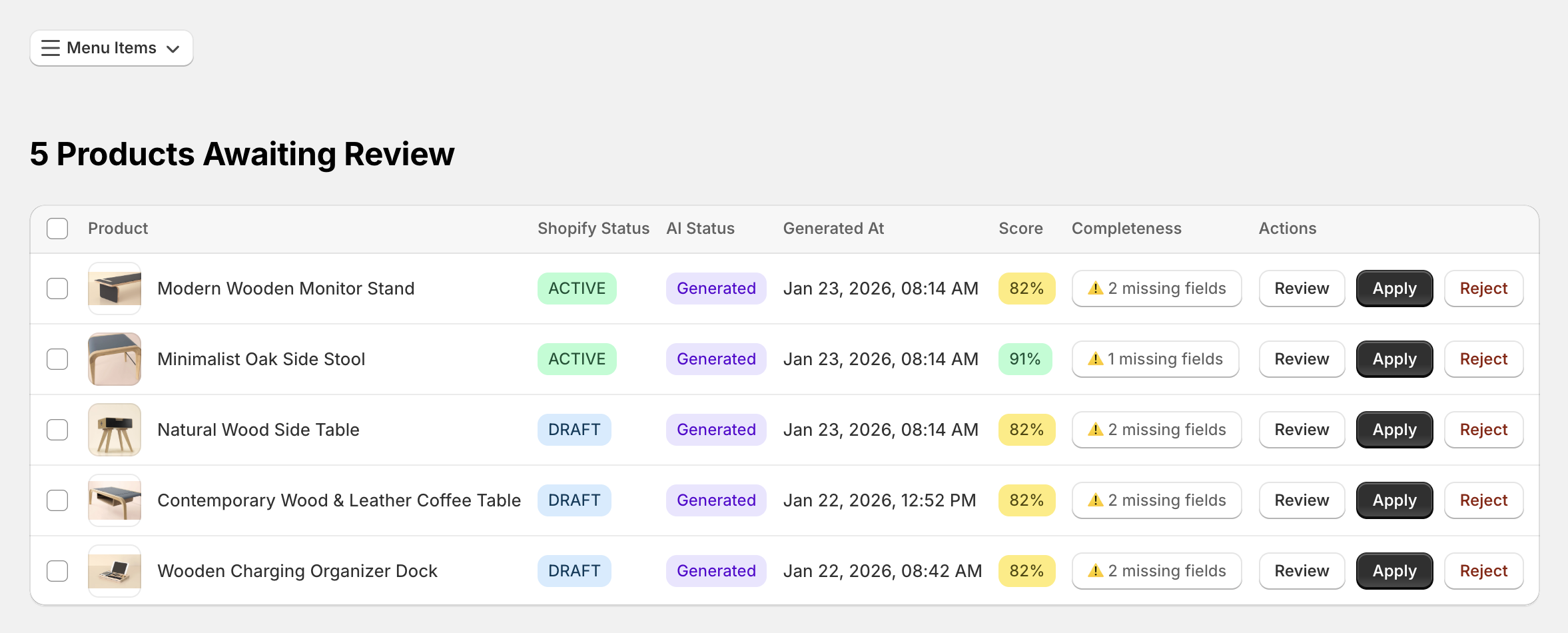
Task: Toggle the select-all products checkbox
Action: 57,229
